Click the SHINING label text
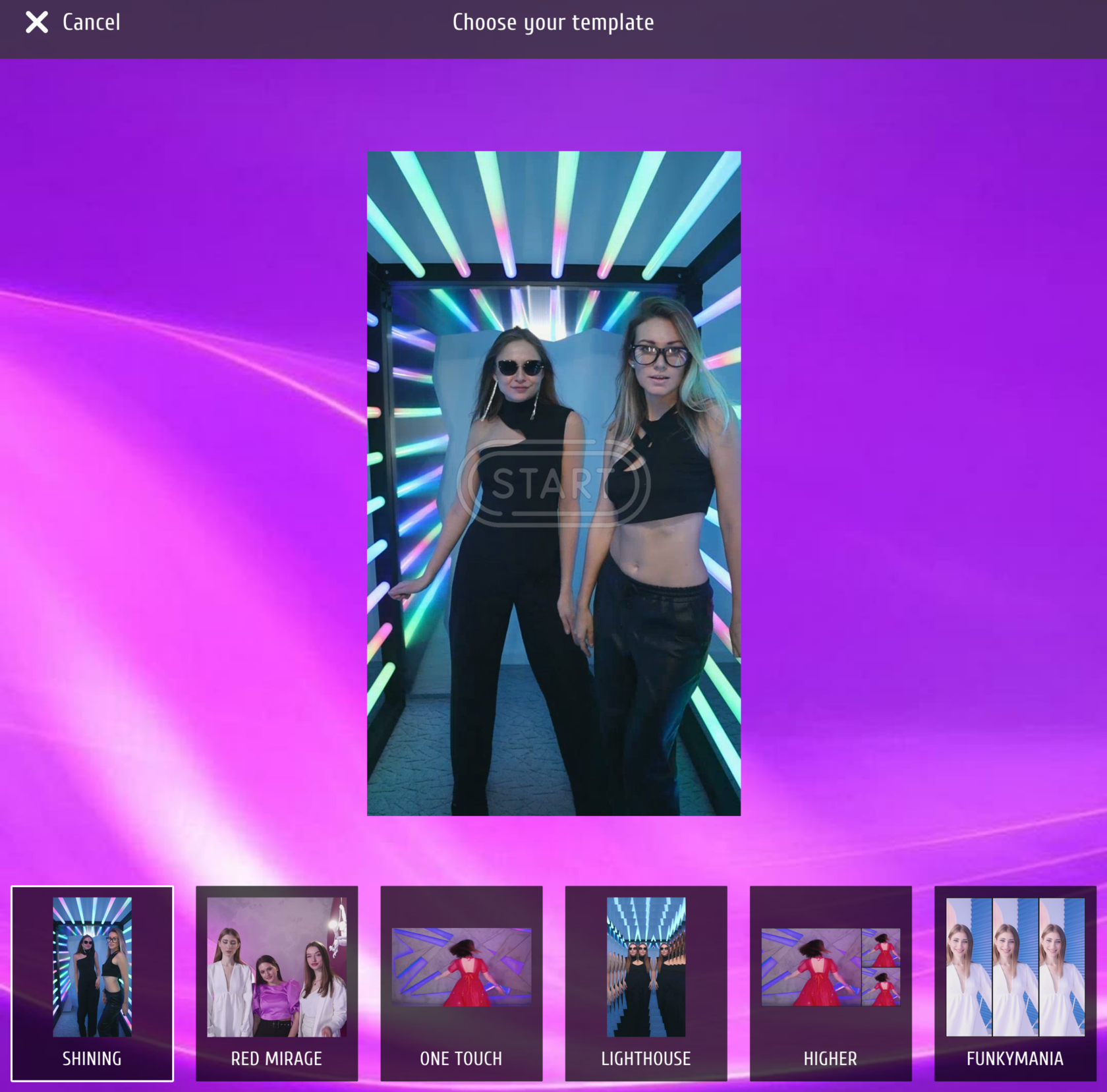 coord(92,1058)
